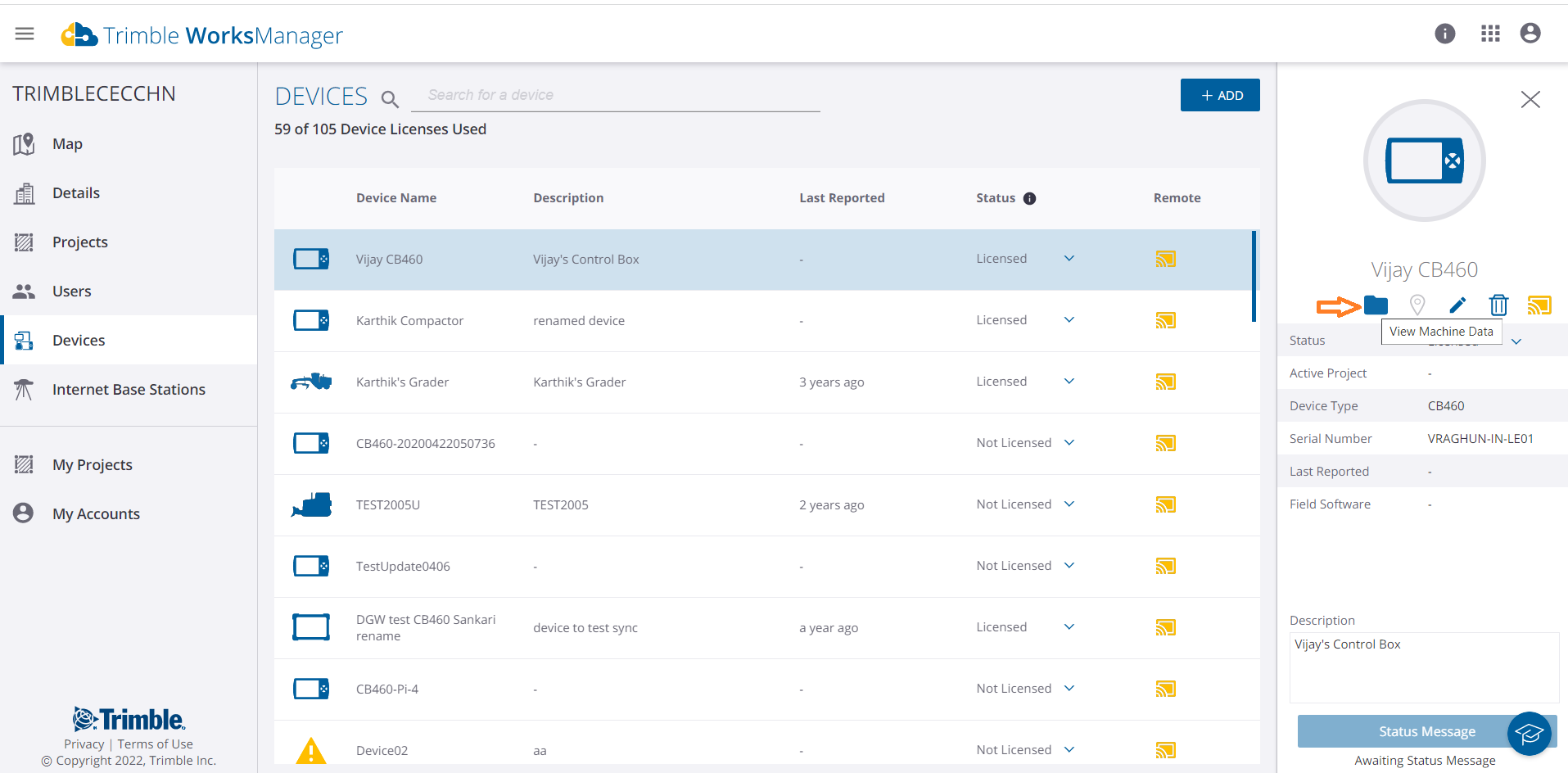Select the DGW test CB460 Sankari row
1568x773 pixels.
tap(426, 628)
